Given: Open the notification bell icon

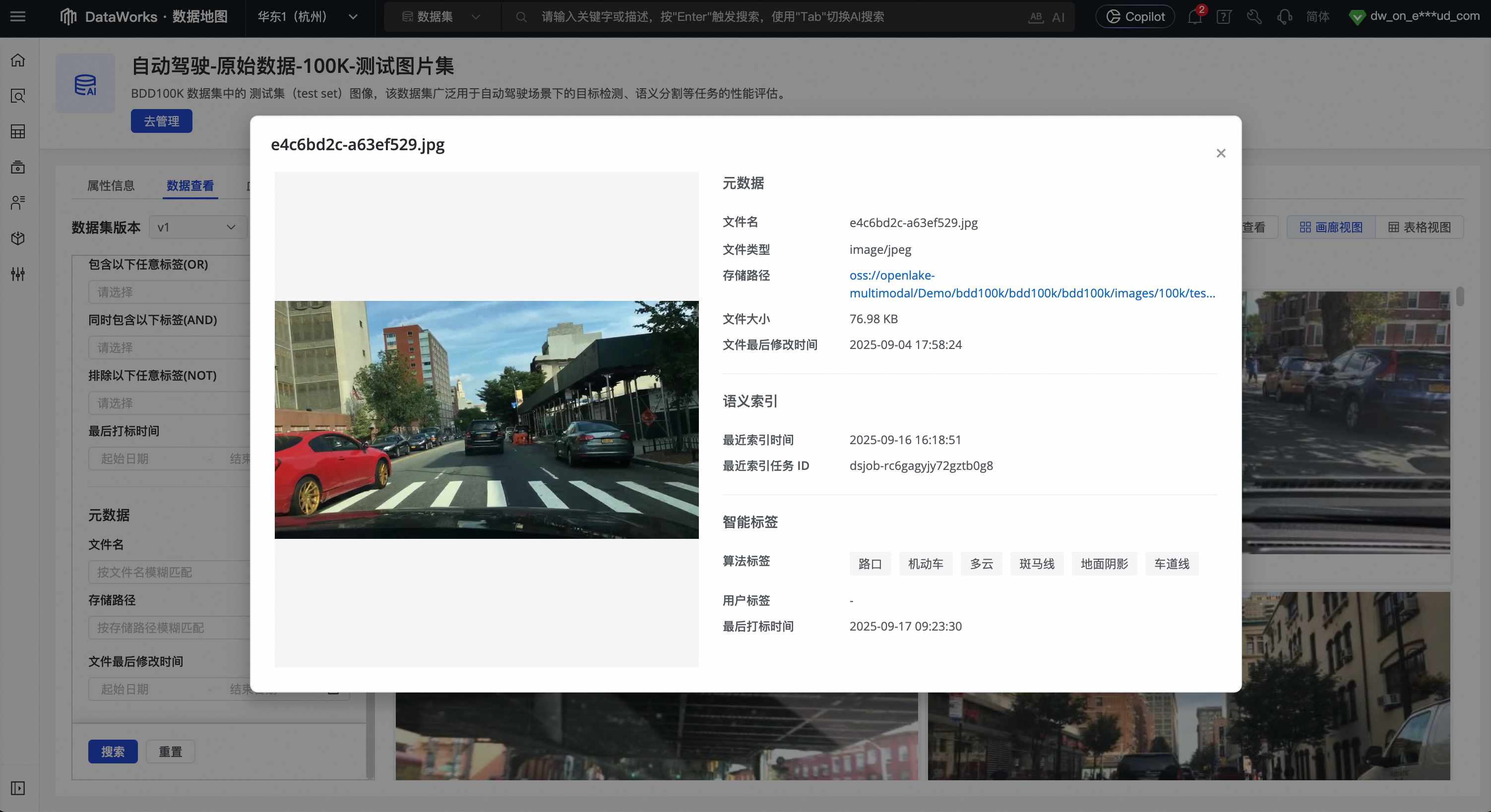Looking at the screenshot, I should tap(1194, 17).
